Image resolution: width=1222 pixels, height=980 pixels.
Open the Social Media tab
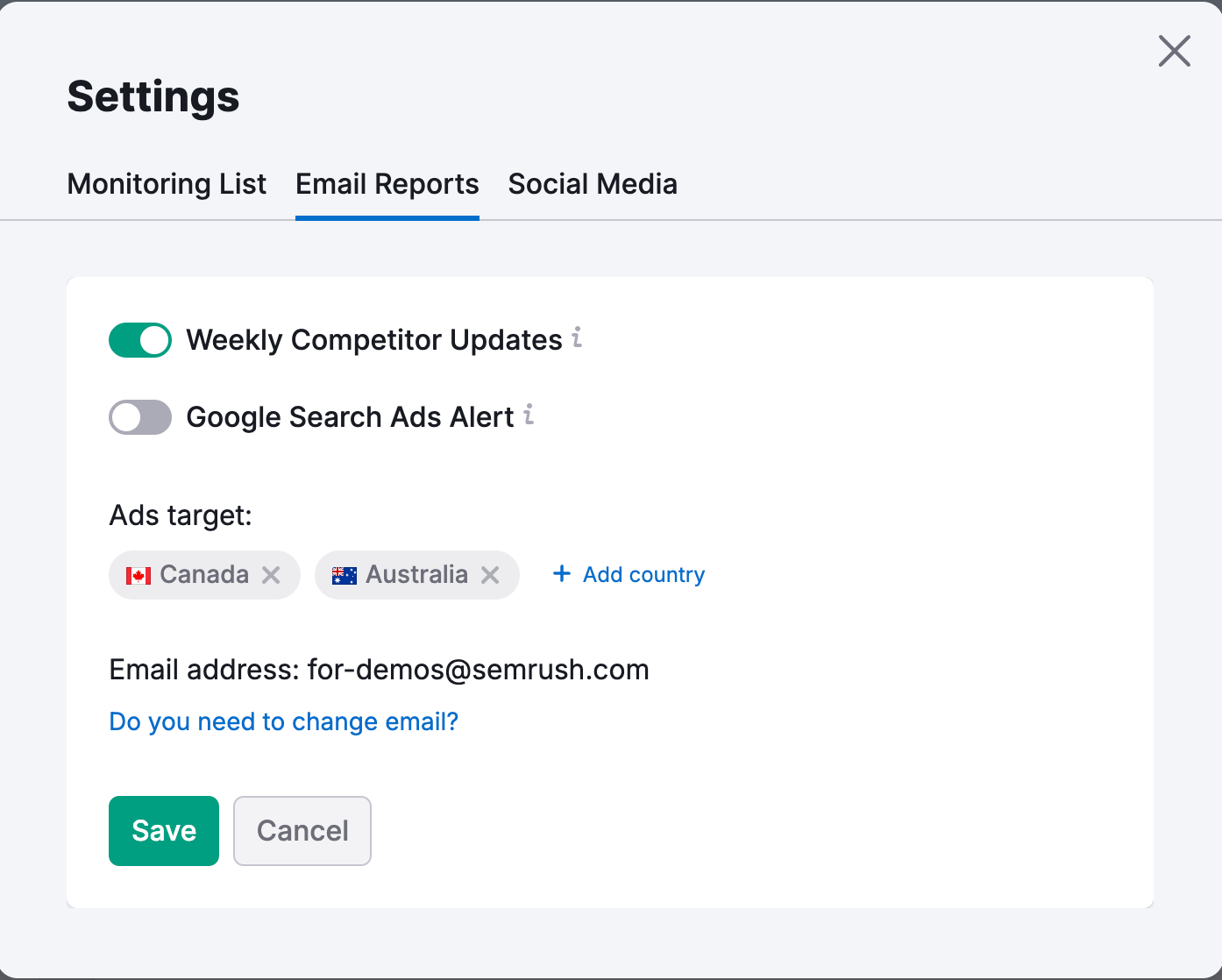(x=593, y=184)
